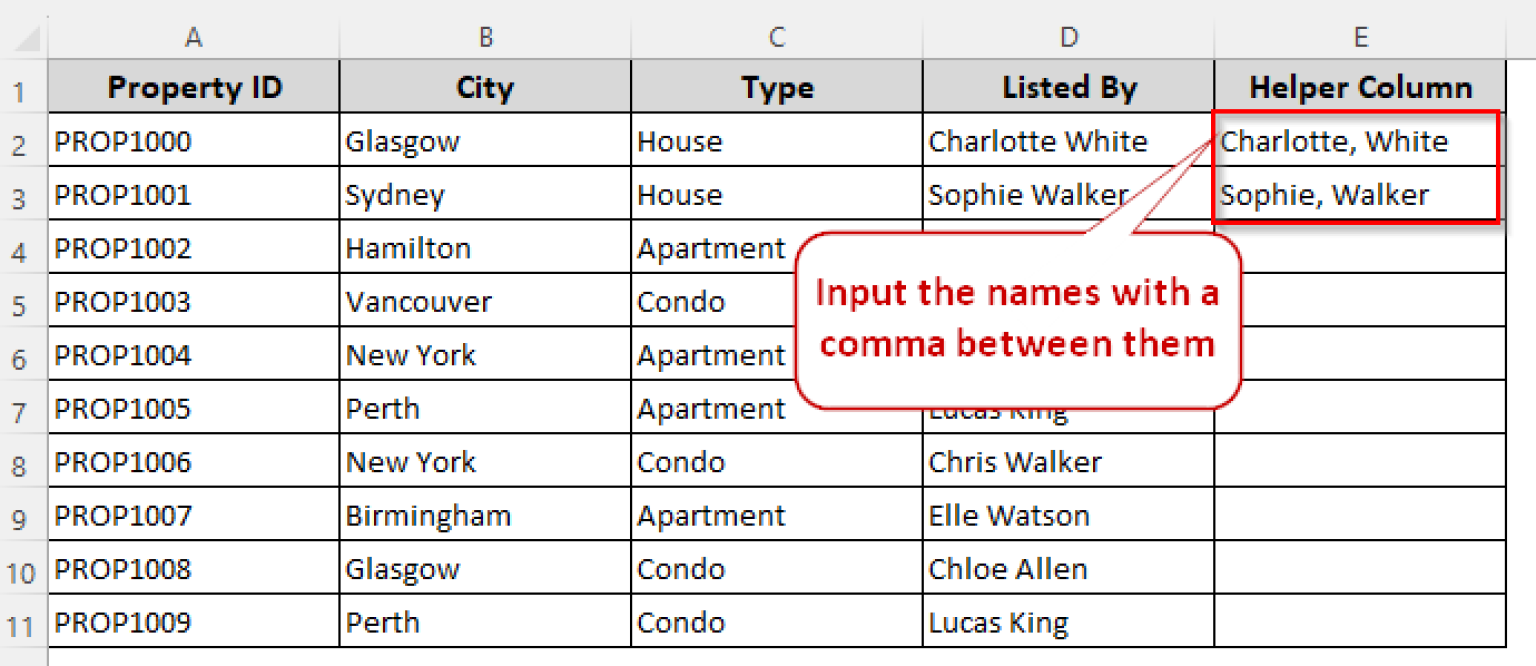The height and width of the screenshot is (666, 1536).
Task: Click the "Helper Column" header cell
Action: (1360, 88)
